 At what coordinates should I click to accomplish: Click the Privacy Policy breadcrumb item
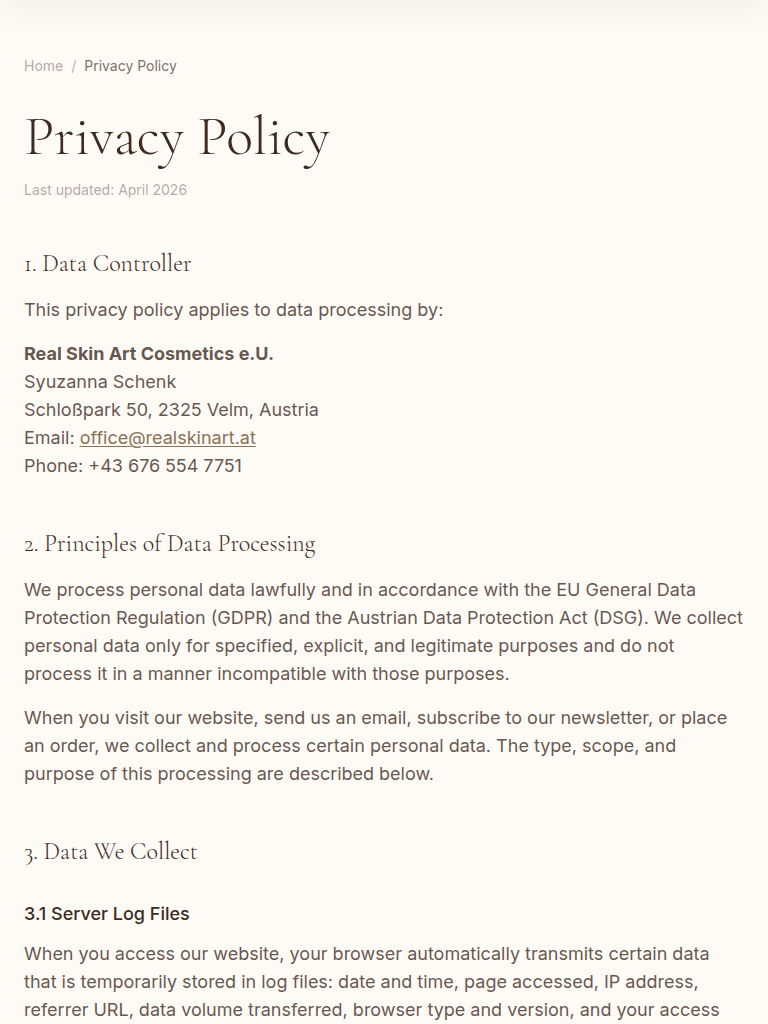[x=130, y=66]
